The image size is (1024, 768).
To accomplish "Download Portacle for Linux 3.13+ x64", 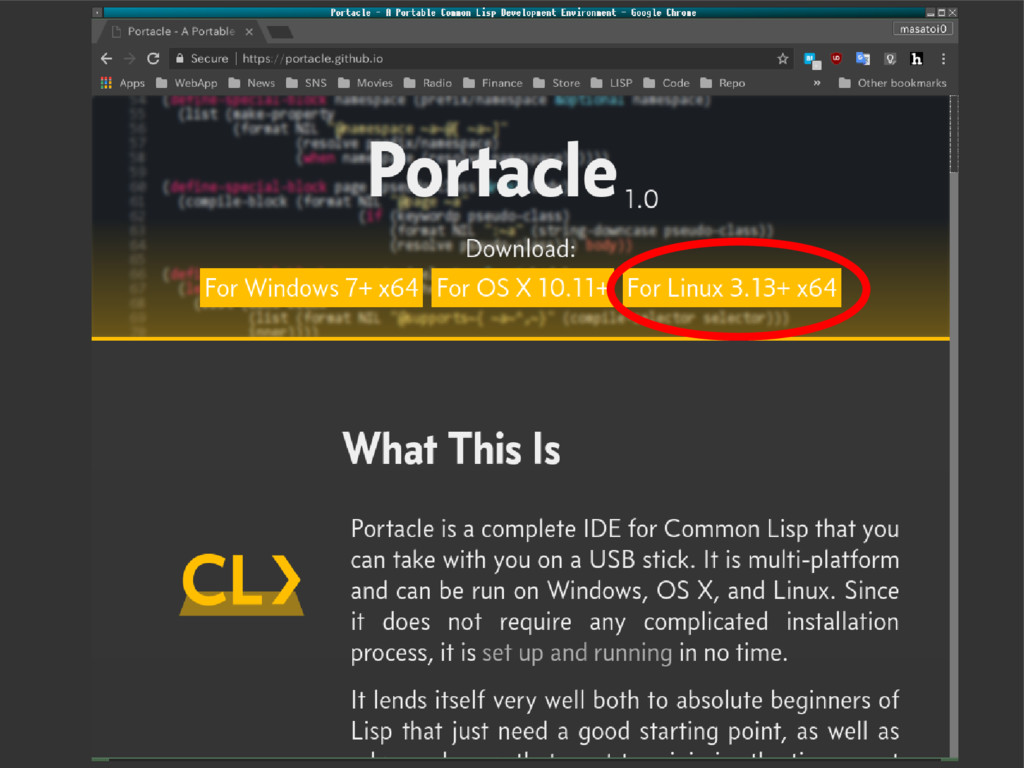I will 731,287.
